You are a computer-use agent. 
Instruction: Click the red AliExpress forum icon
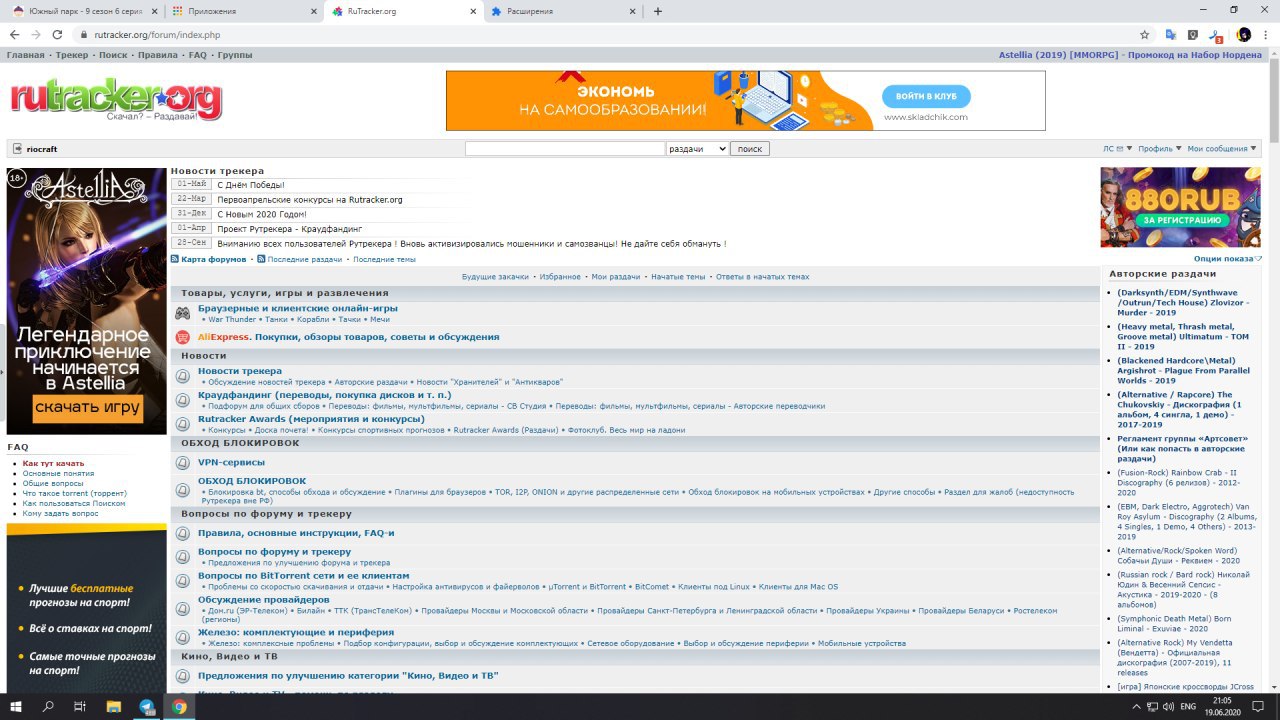pyautogui.click(x=183, y=337)
